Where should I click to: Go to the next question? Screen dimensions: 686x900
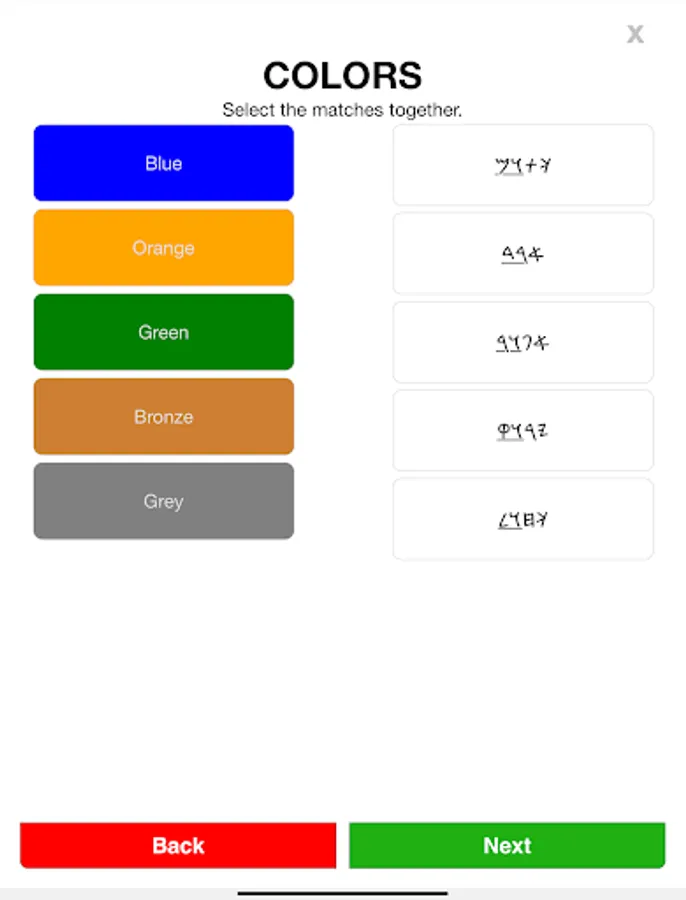tap(507, 846)
